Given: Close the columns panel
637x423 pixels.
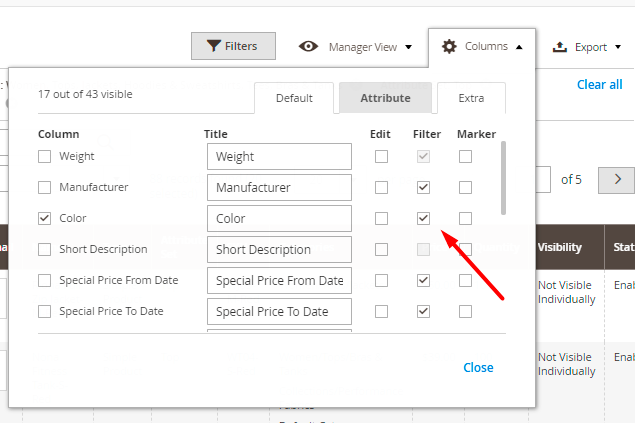Looking at the screenshot, I should click(x=478, y=367).
